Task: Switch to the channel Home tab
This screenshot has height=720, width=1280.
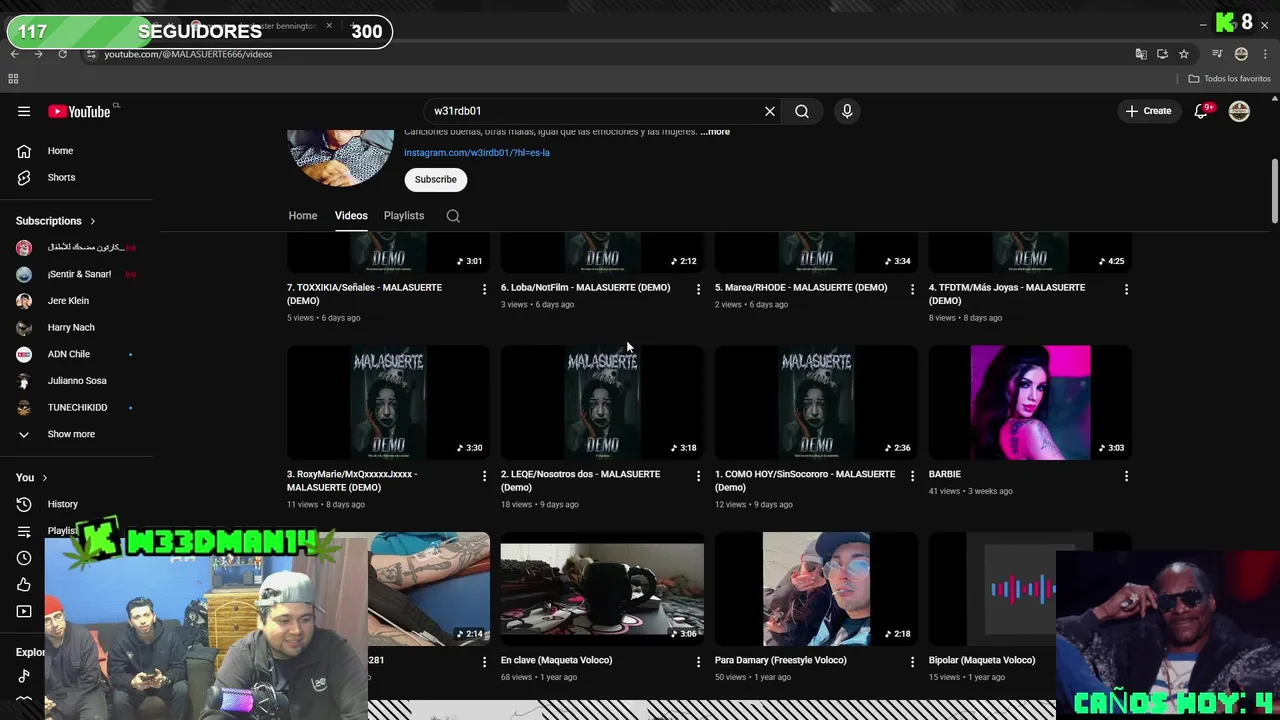Action: (303, 216)
